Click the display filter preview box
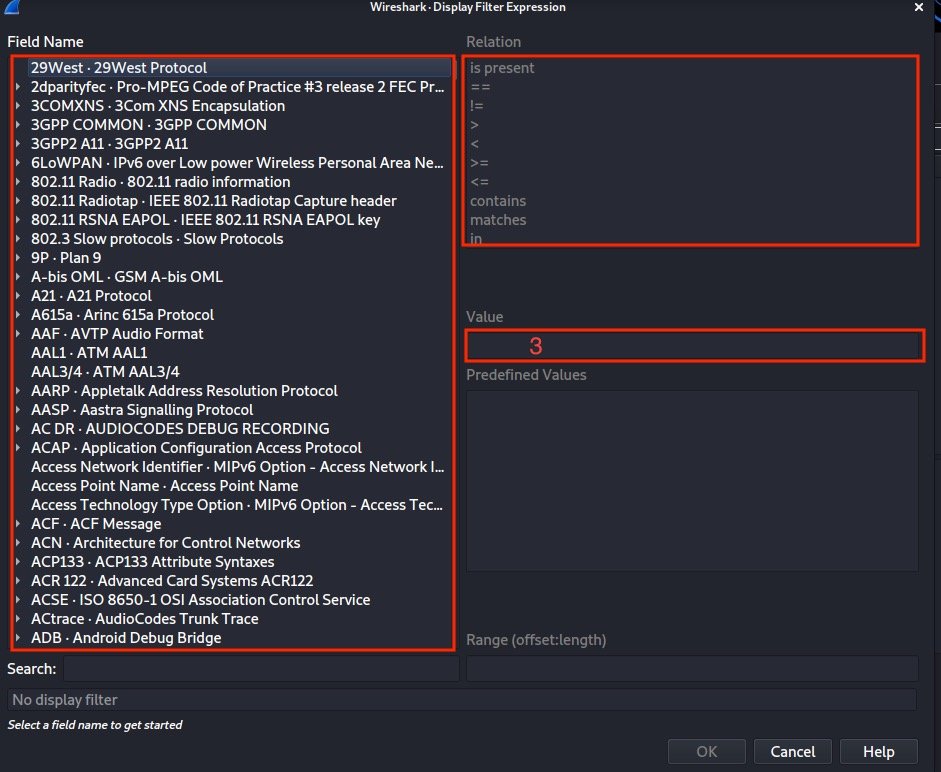941x772 pixels. (461, 700)
